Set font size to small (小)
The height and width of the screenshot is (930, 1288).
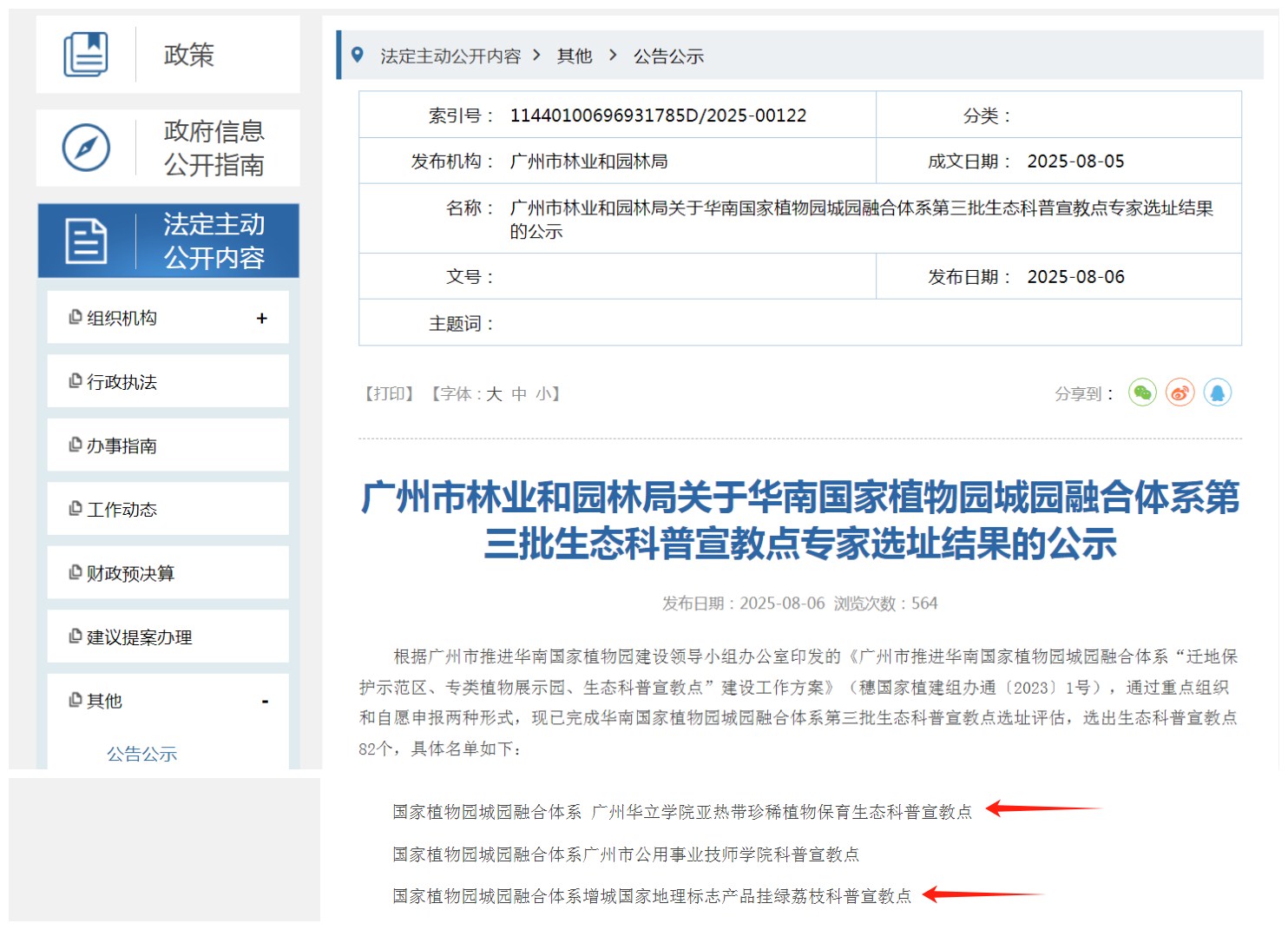(x=543, y=394)
